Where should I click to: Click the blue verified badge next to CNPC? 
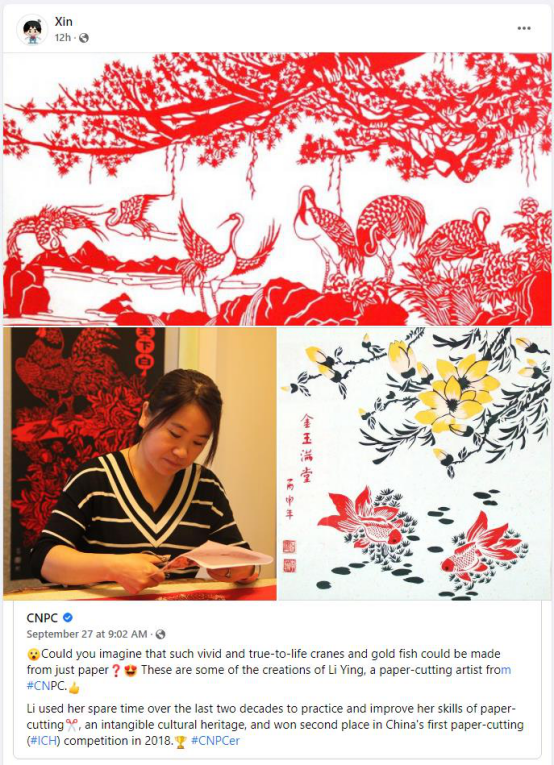[x=68, y=618]
